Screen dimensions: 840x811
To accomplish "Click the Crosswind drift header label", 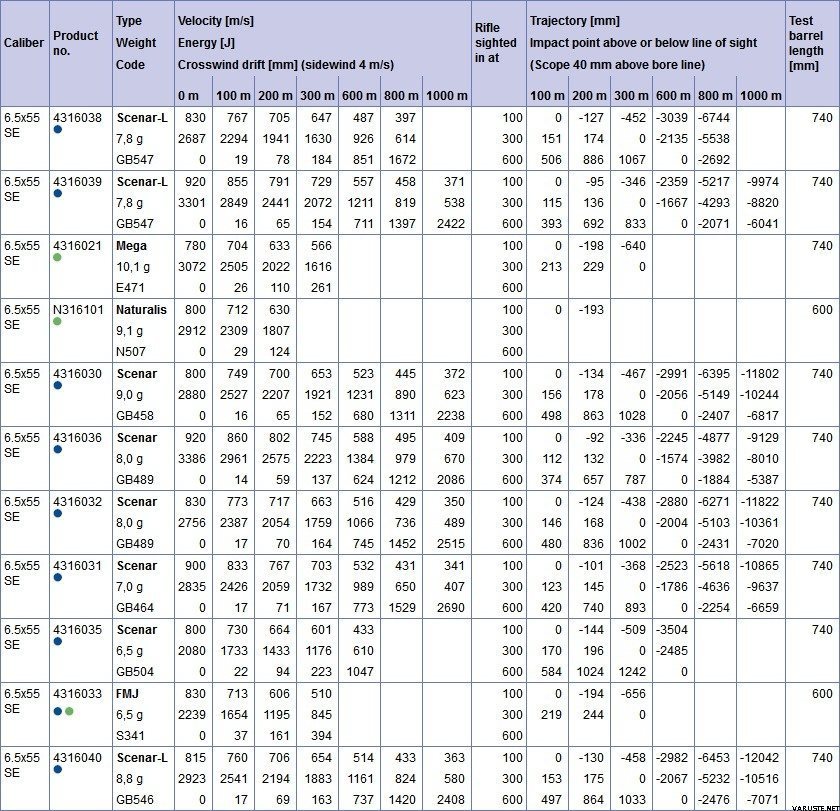I will pos(286,65).
